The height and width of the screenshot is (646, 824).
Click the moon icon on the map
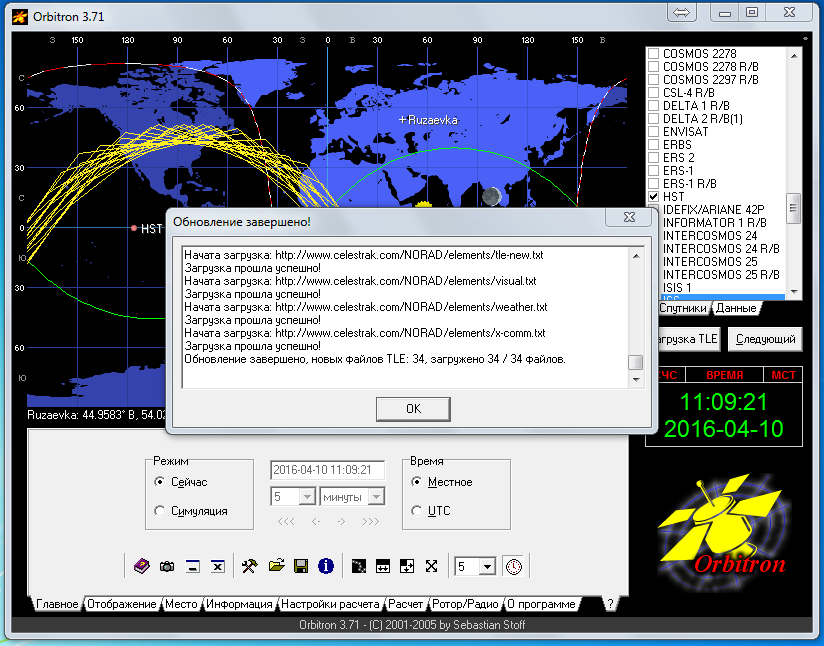click(x=492, y=197)
